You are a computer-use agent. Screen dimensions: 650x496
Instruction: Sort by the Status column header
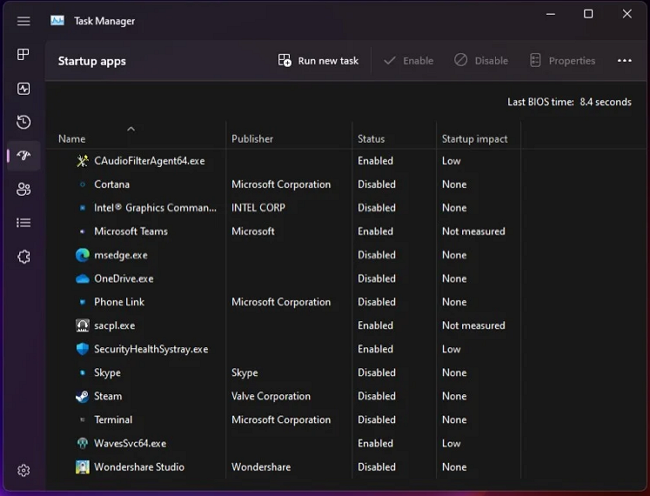click(371, 139)
